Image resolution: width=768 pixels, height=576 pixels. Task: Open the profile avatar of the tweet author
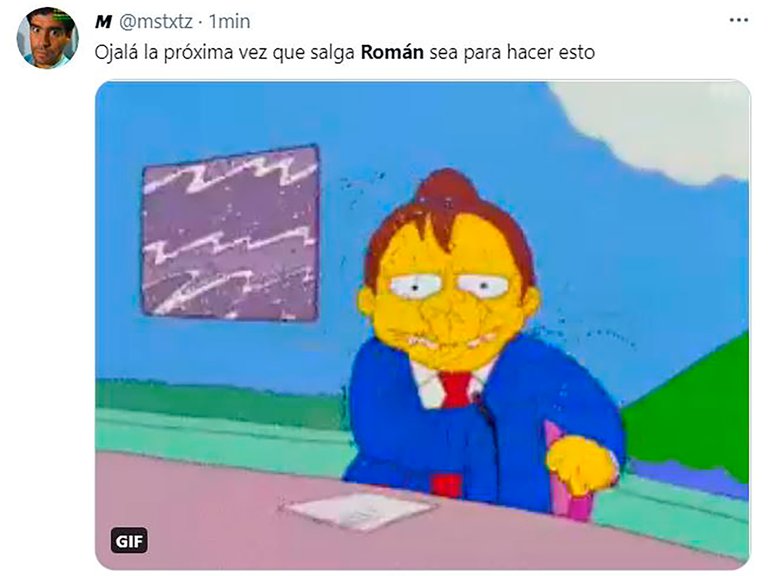[x=48, y=38]
